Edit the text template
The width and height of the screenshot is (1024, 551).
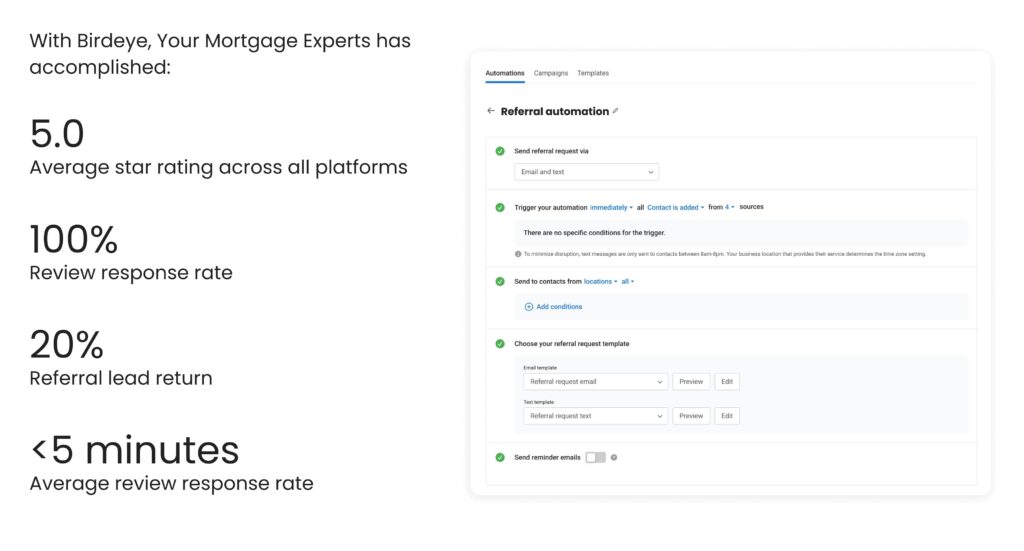[727, 416]
